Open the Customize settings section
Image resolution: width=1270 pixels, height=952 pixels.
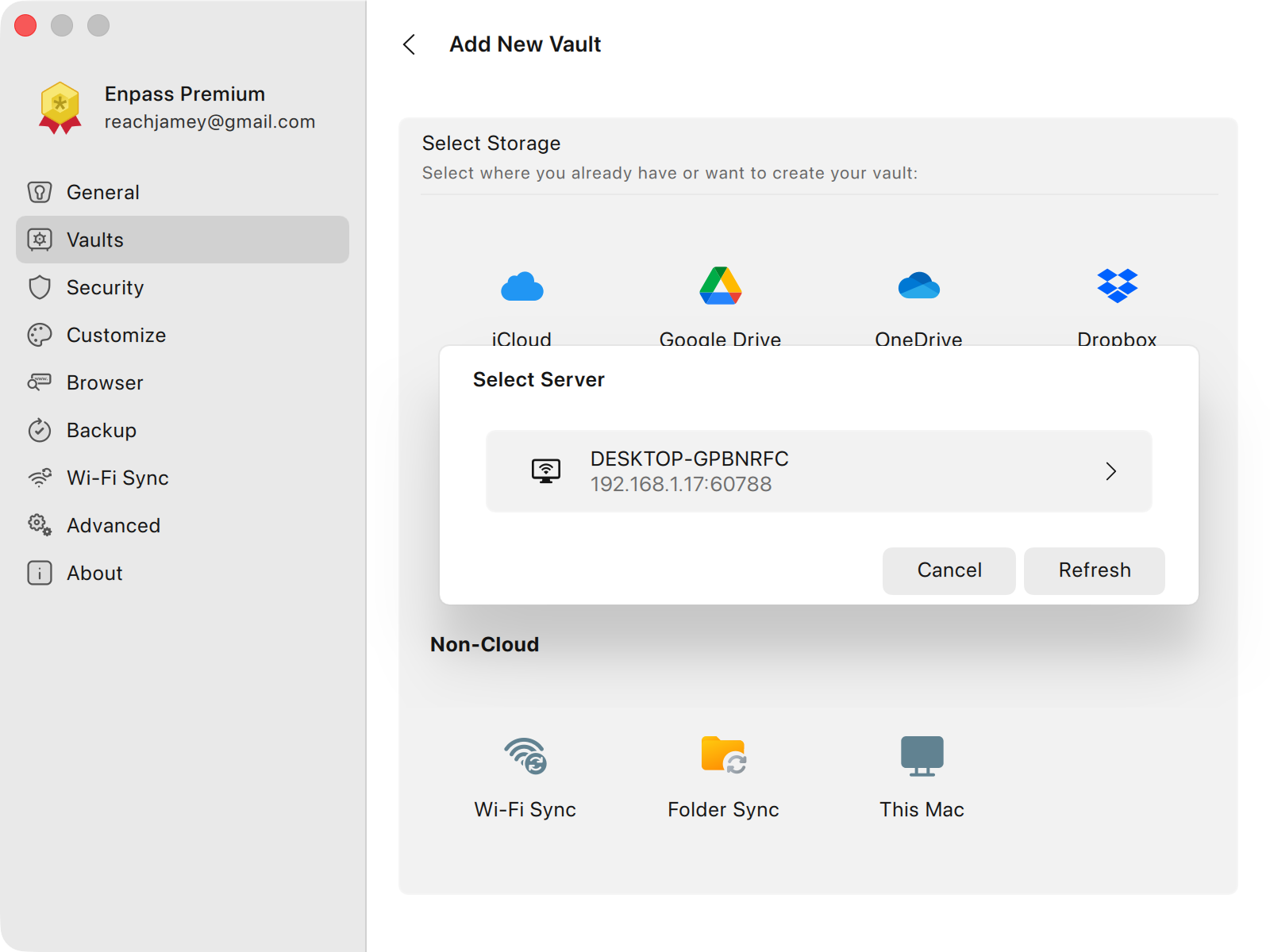(x=183, y=335)
